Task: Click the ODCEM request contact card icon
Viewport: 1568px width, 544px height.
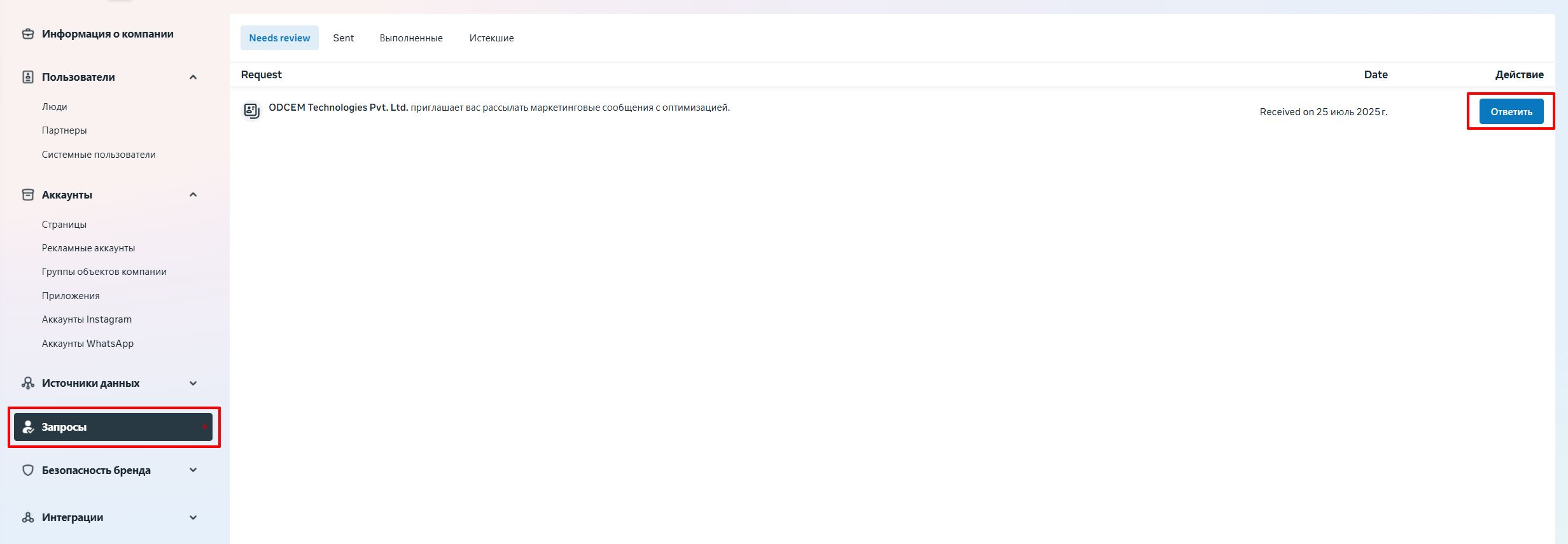Action: (251, 111)
